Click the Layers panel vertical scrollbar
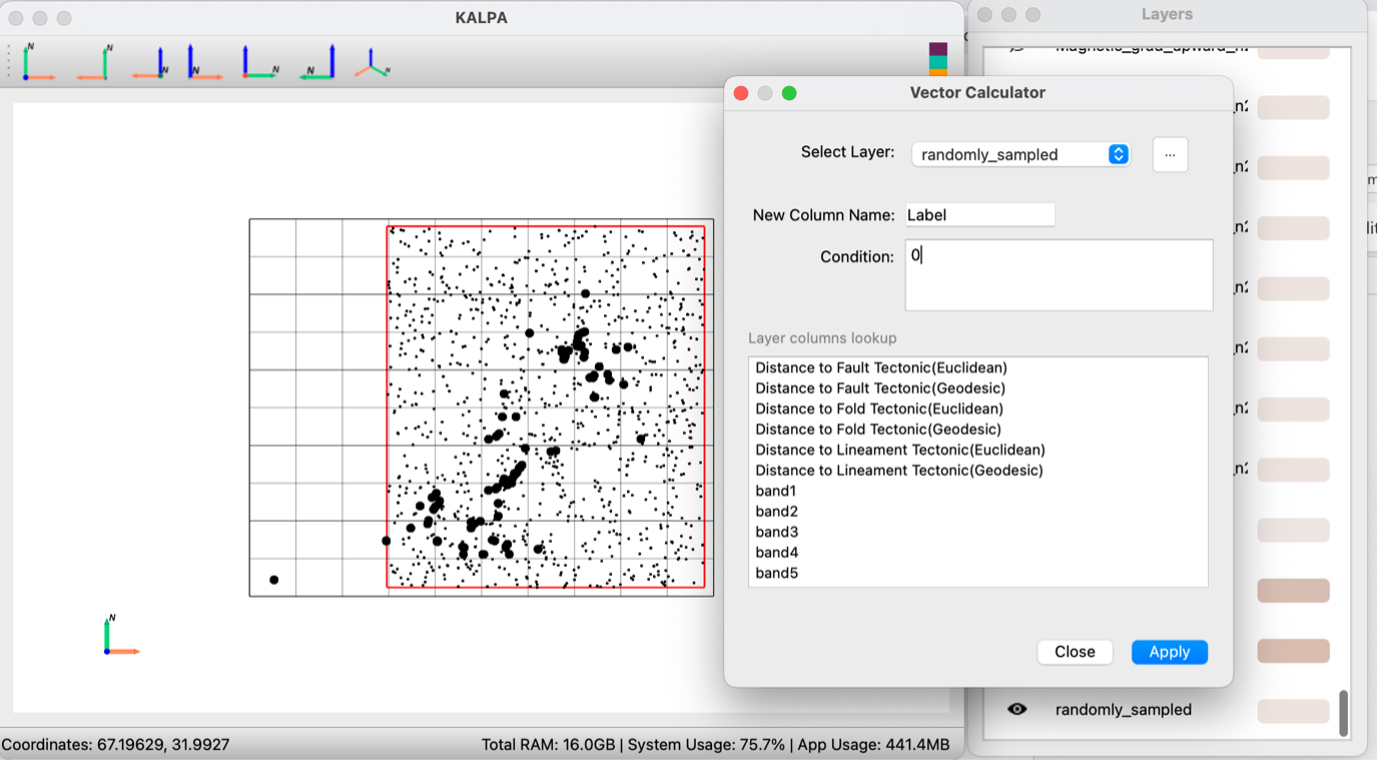Screen dimensions: 1381x763 (1343, 714)
